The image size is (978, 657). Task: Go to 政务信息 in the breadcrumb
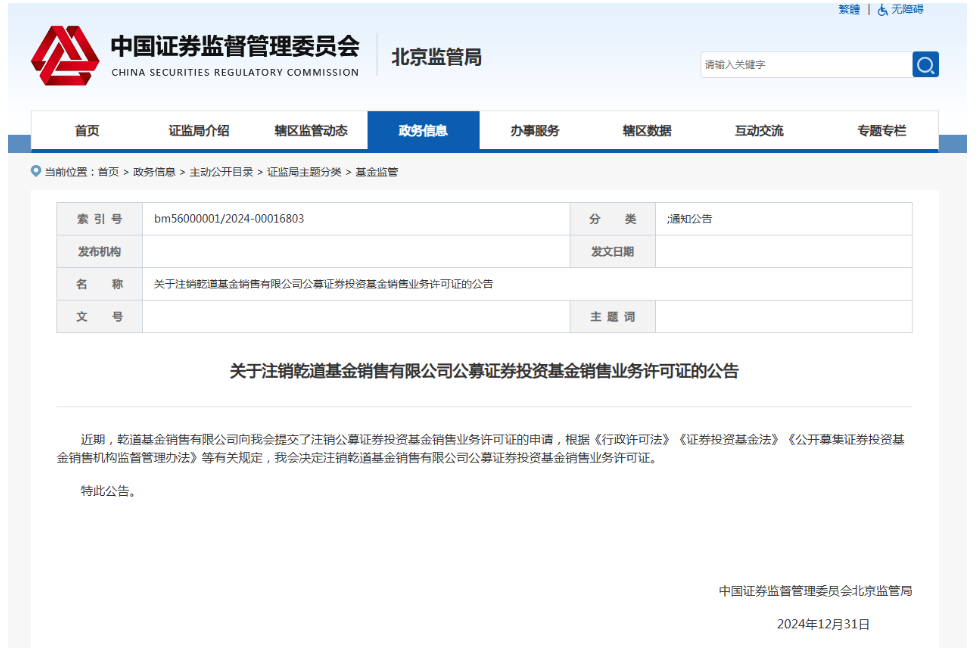coord(154,172)
